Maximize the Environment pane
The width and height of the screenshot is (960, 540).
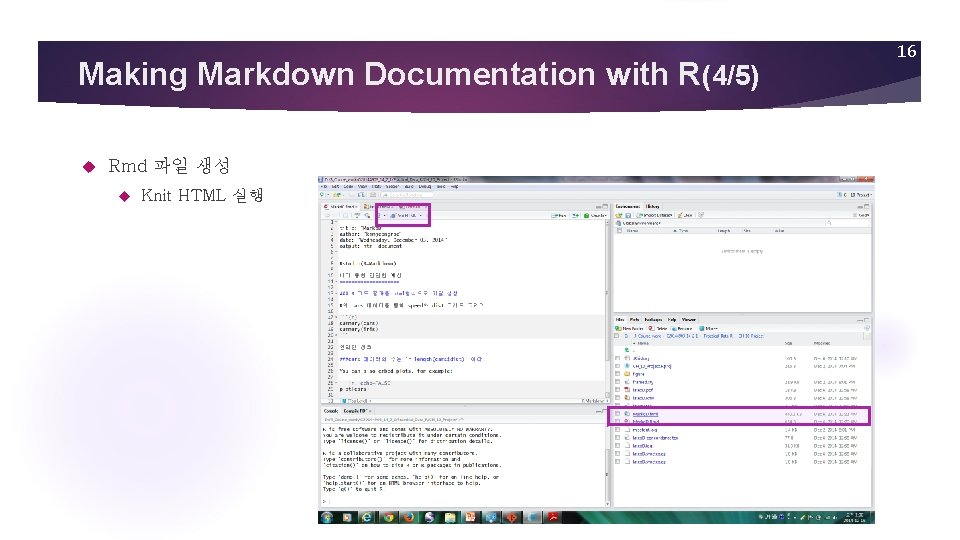(866, 206)
